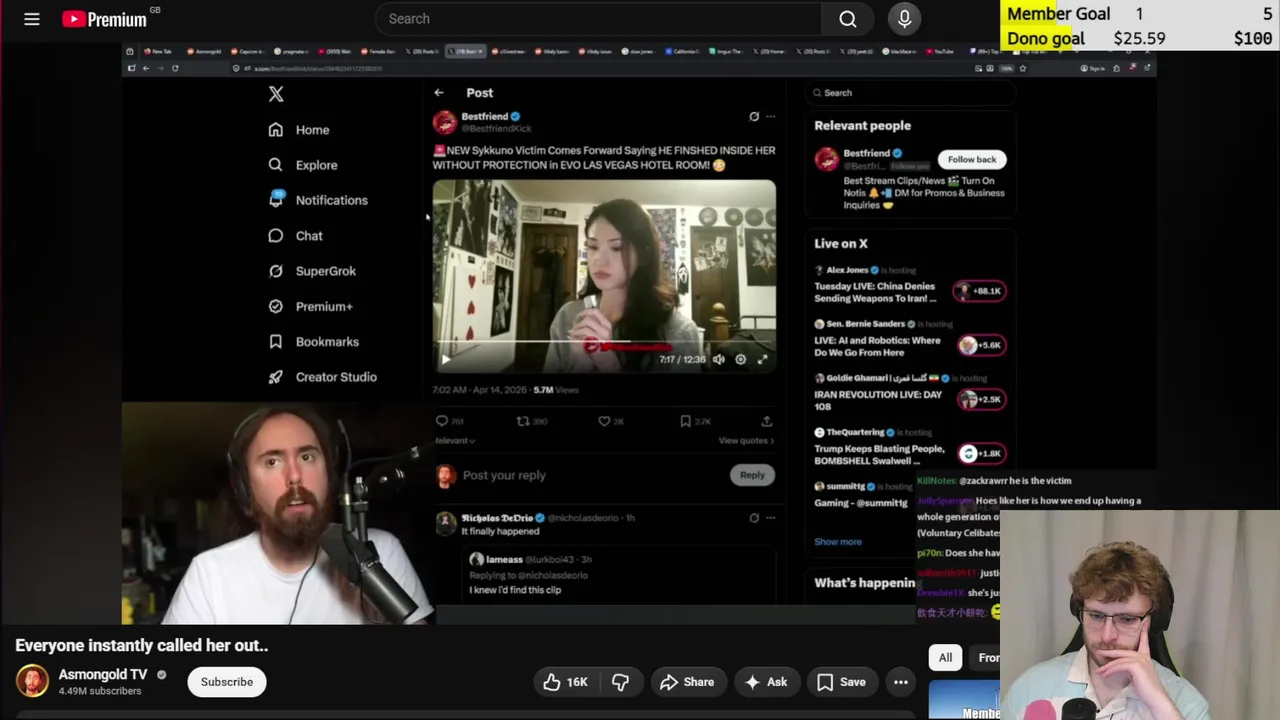Viewport: 1280px width, 720px height.
Task: Toggle fullscreen on embedded tweet video
Action: click(x=762, y=359)
